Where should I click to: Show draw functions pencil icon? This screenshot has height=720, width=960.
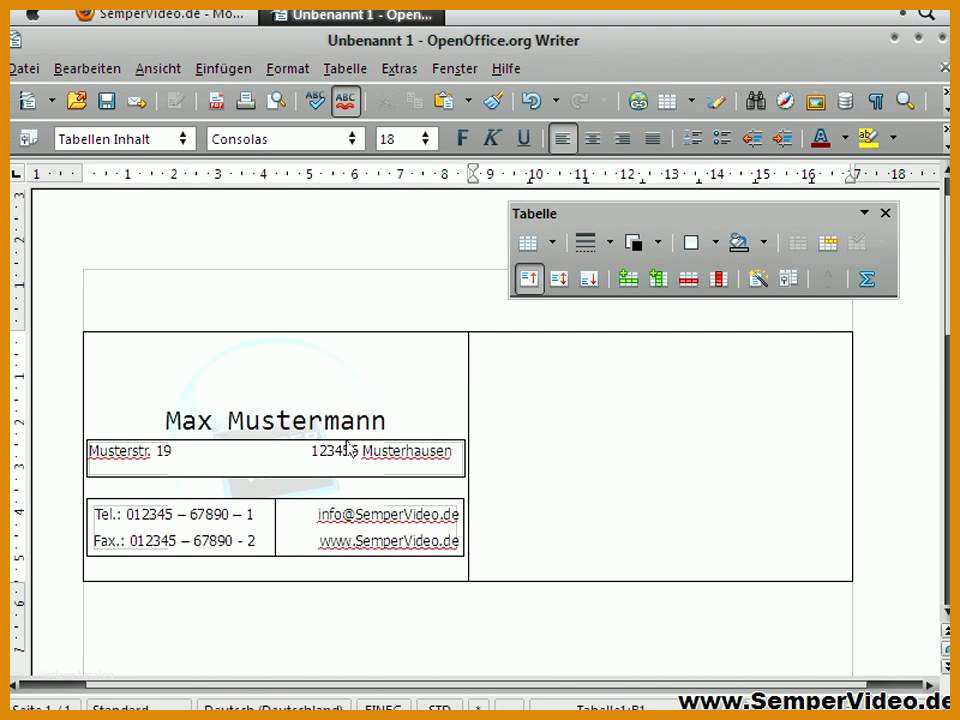point(716,101)
